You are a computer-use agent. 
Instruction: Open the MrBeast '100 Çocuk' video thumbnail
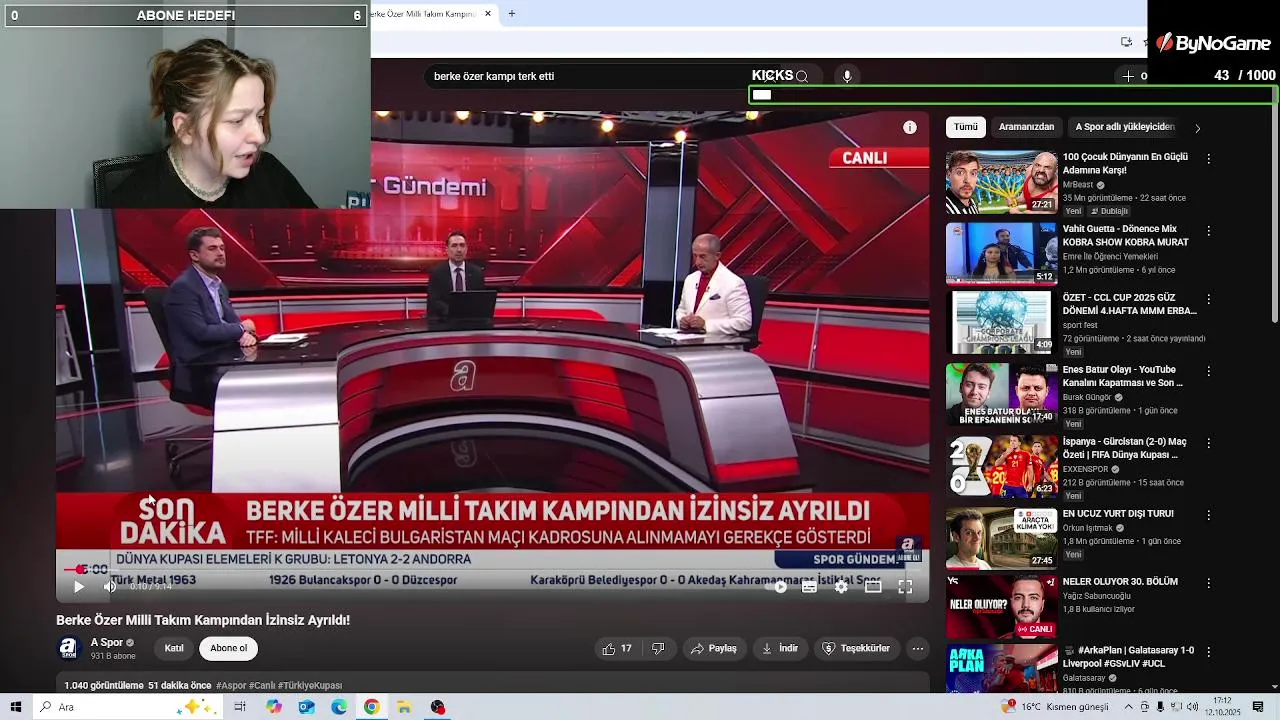point(1001,182)
